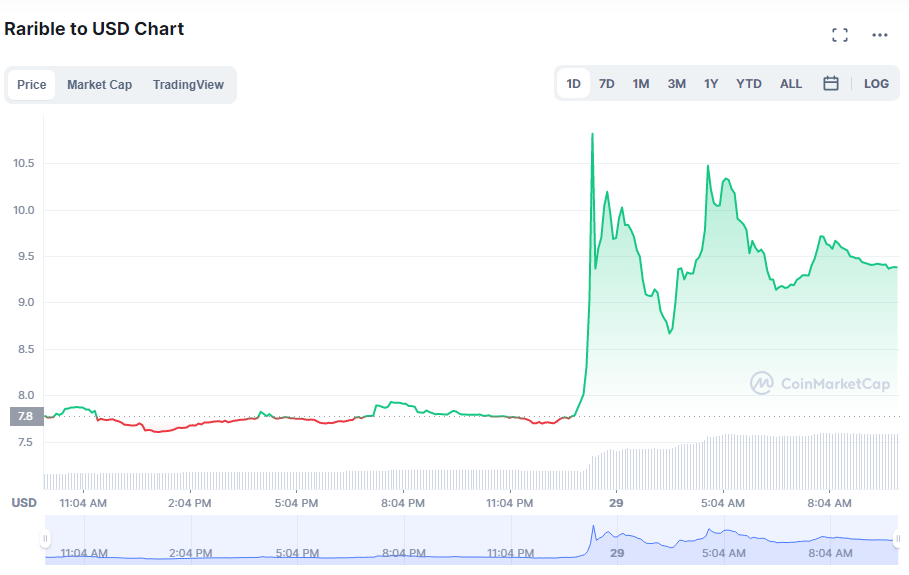Click the 9.5 y-axis price label
The image size is (909, 575).
[26, 256]
